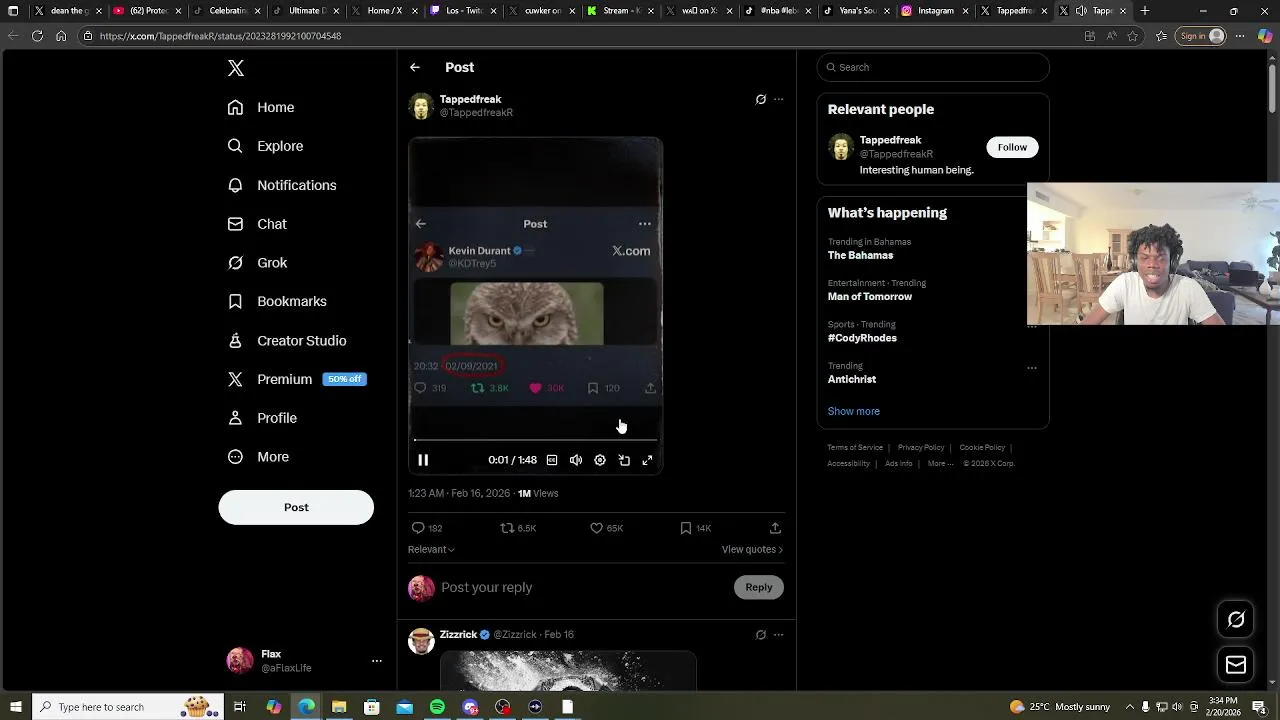Reload the browser page
The height and width of the screenshot is (720, 1280).
click(x=37, y=36)
